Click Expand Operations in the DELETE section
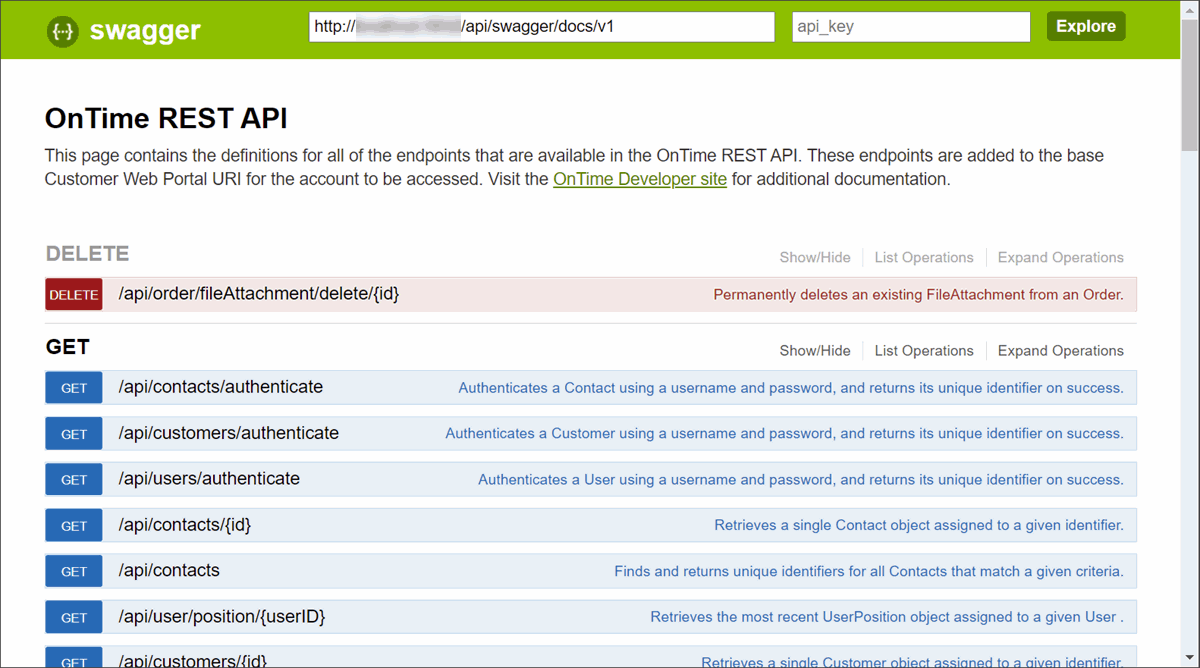Screen dimensions: 1200x668 (x=1061, y=257)
